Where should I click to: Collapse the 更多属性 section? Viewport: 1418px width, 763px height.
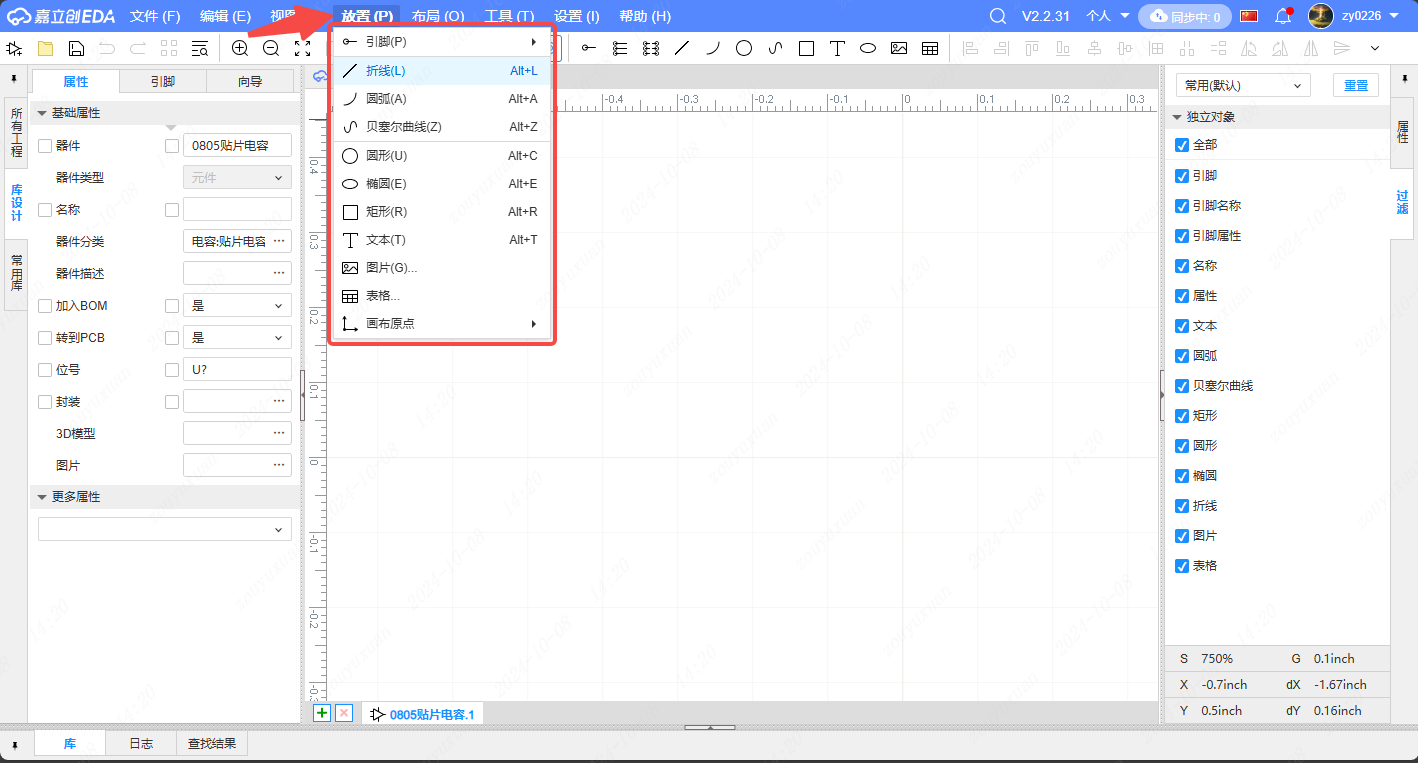pos(43,497)
